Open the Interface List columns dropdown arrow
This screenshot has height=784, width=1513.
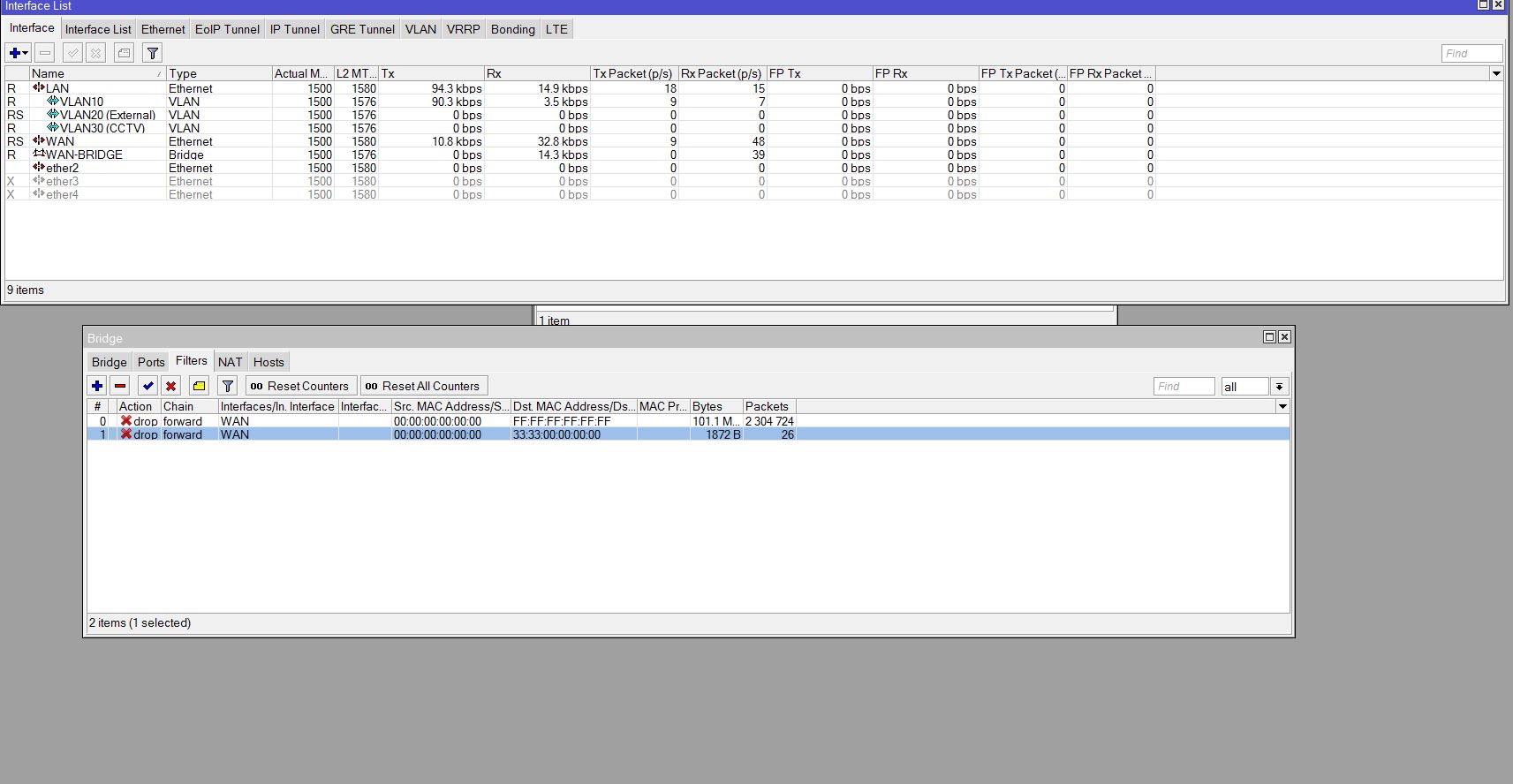click(1496, 73)
